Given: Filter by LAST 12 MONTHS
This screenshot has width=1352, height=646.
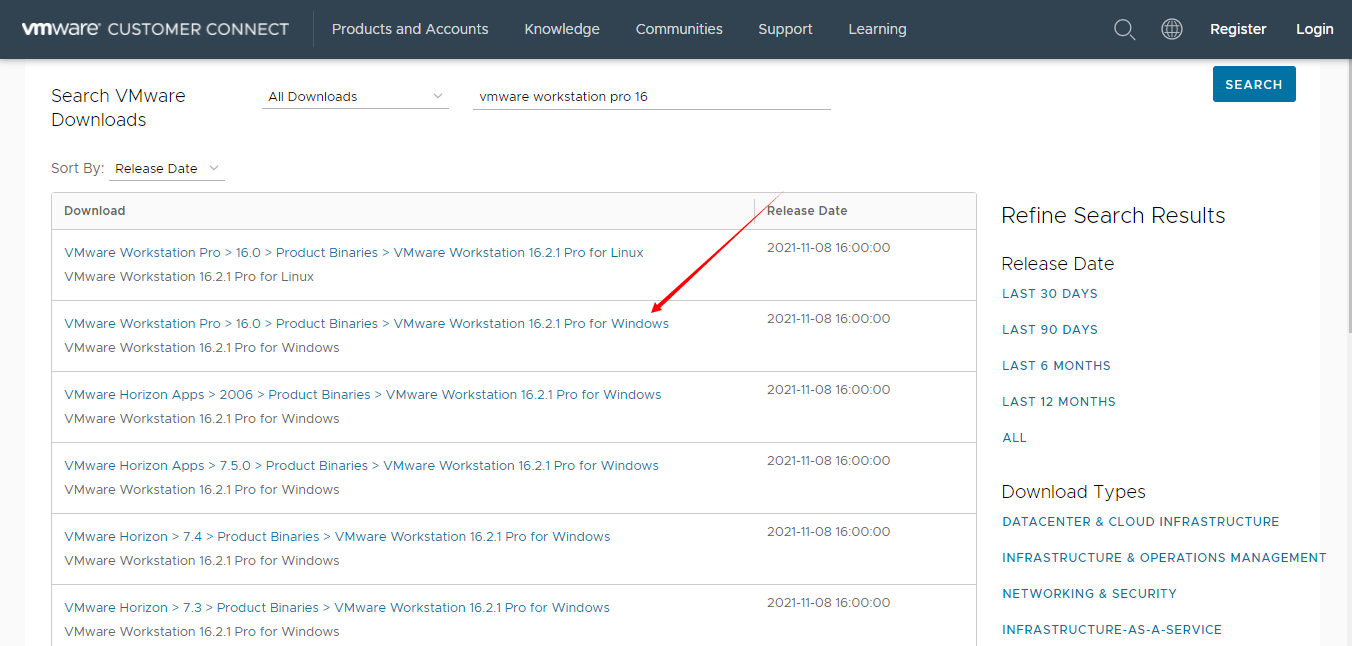Looking at the screenshot, I should (x=1059, y=402).
